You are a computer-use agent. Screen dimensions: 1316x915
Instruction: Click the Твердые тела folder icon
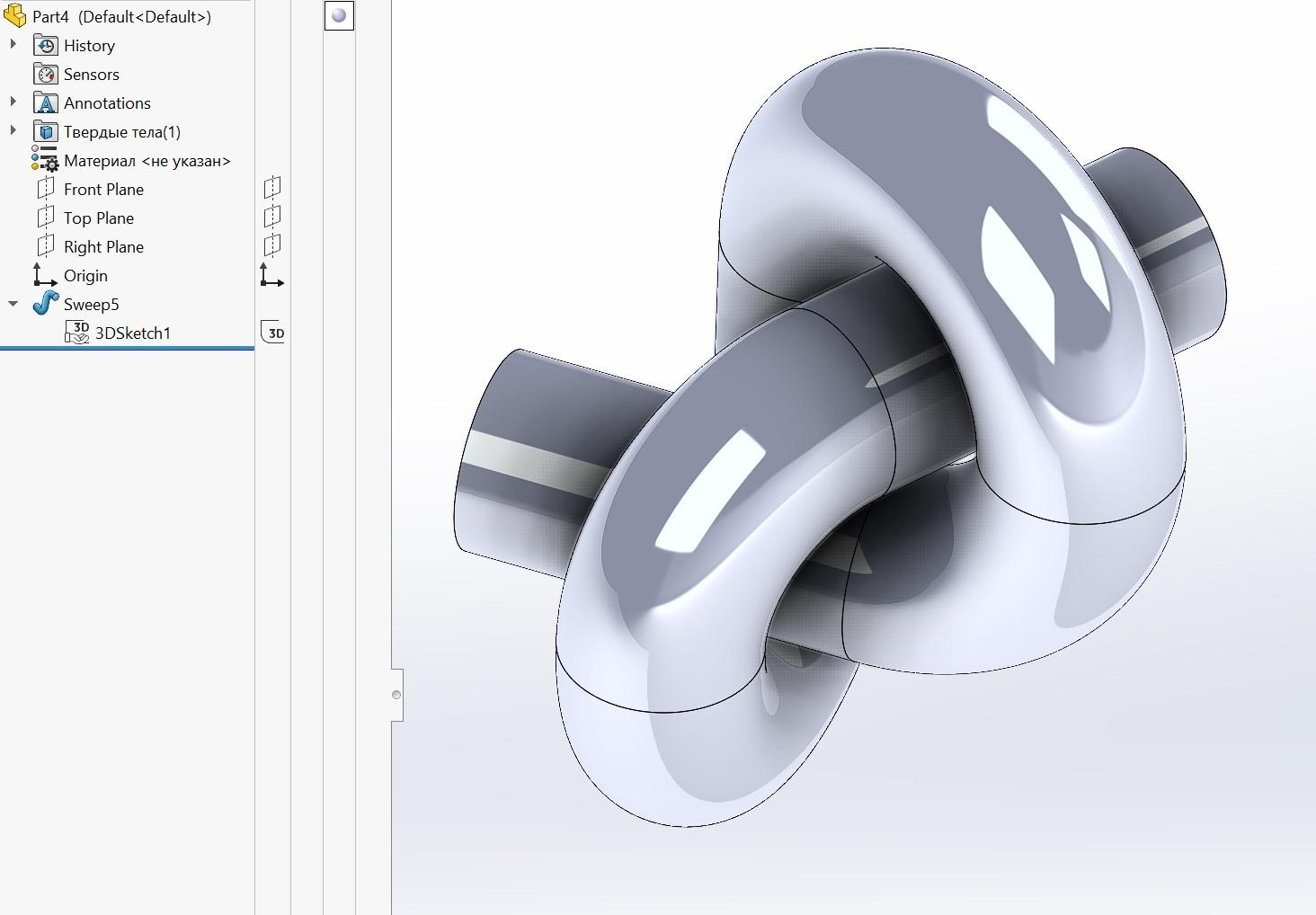click(x=46, y=132)
